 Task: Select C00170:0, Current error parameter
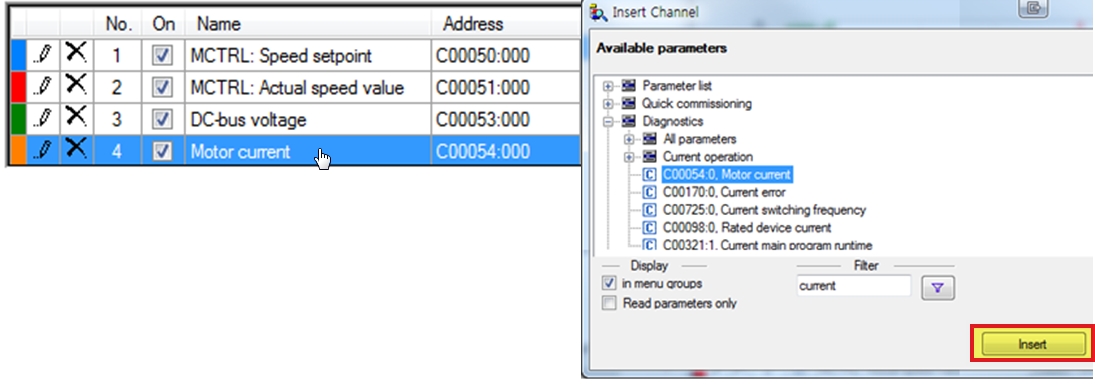point(724,192)
